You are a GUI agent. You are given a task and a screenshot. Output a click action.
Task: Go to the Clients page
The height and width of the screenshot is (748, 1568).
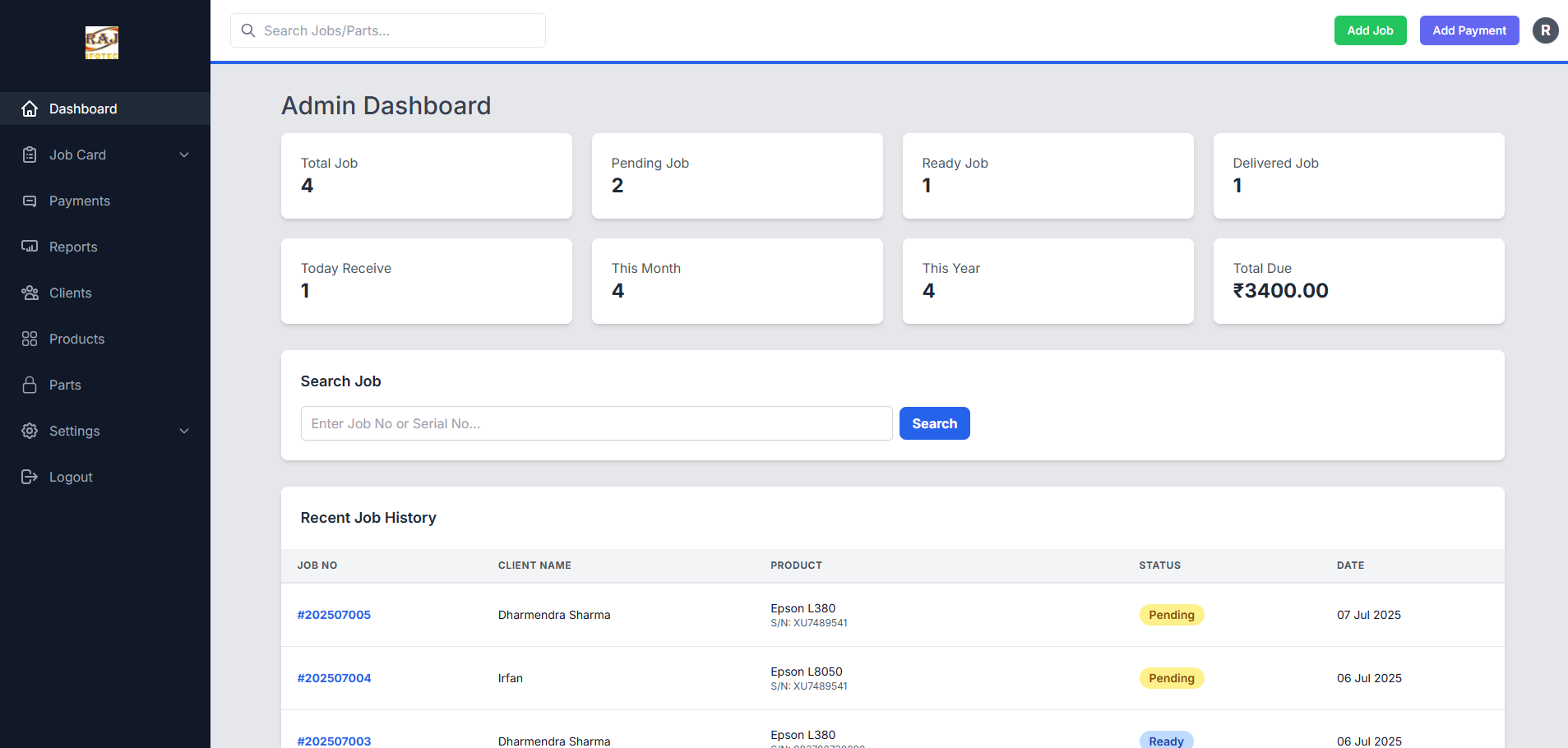pyautogui.click(x=70, y=293)
